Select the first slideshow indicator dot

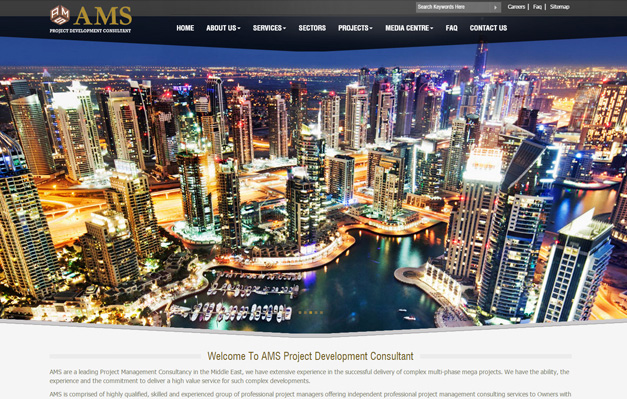[300, 312]
